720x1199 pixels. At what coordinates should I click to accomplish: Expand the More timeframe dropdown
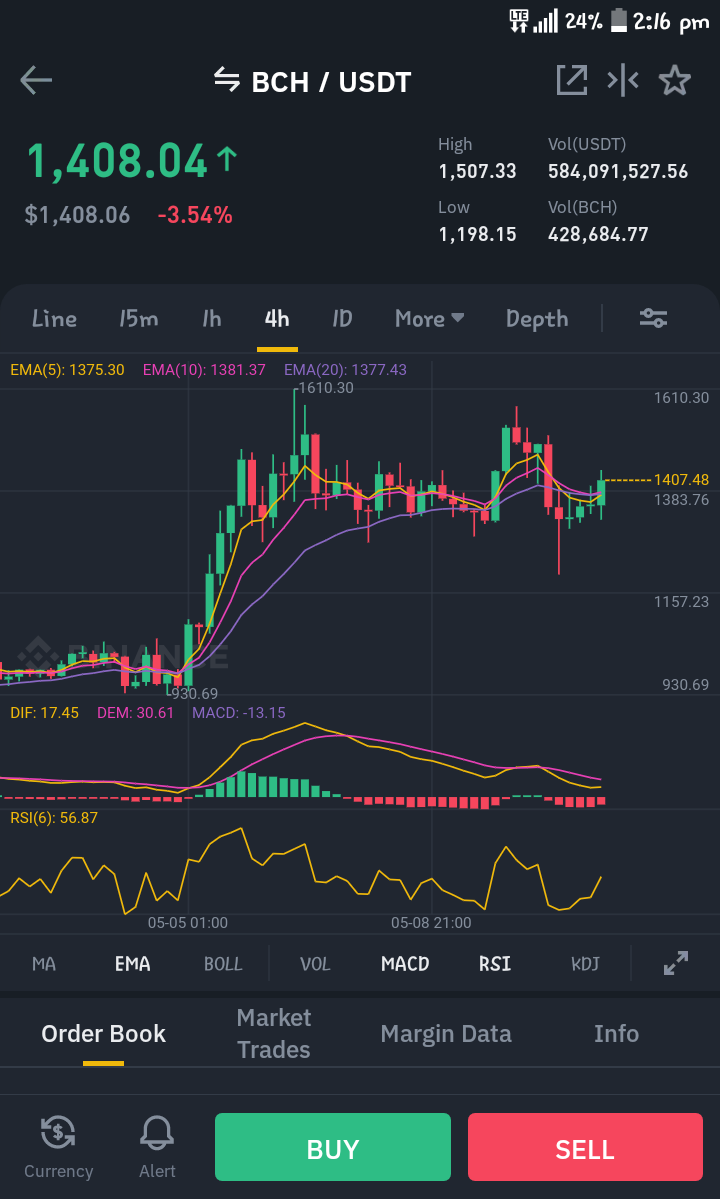[430, 318]
